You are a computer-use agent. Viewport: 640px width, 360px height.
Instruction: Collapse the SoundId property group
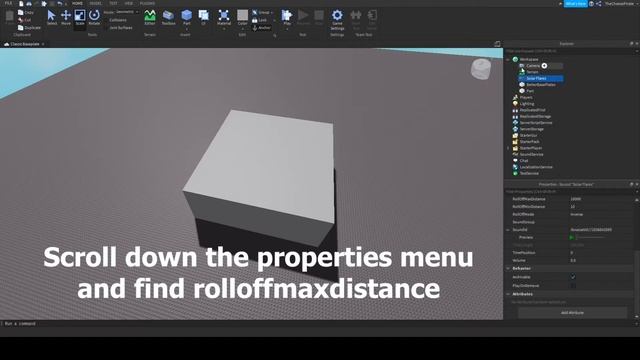tap(509, 230)
